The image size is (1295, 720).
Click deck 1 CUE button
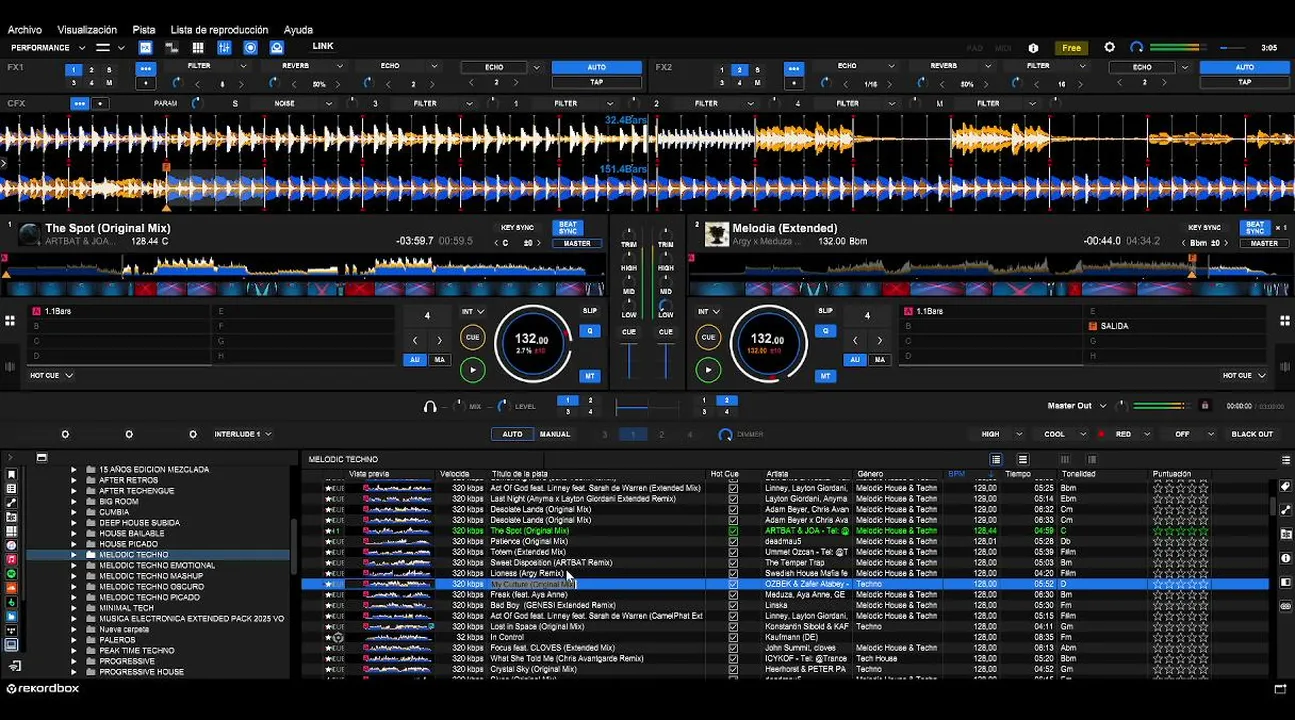pos(472,337)
